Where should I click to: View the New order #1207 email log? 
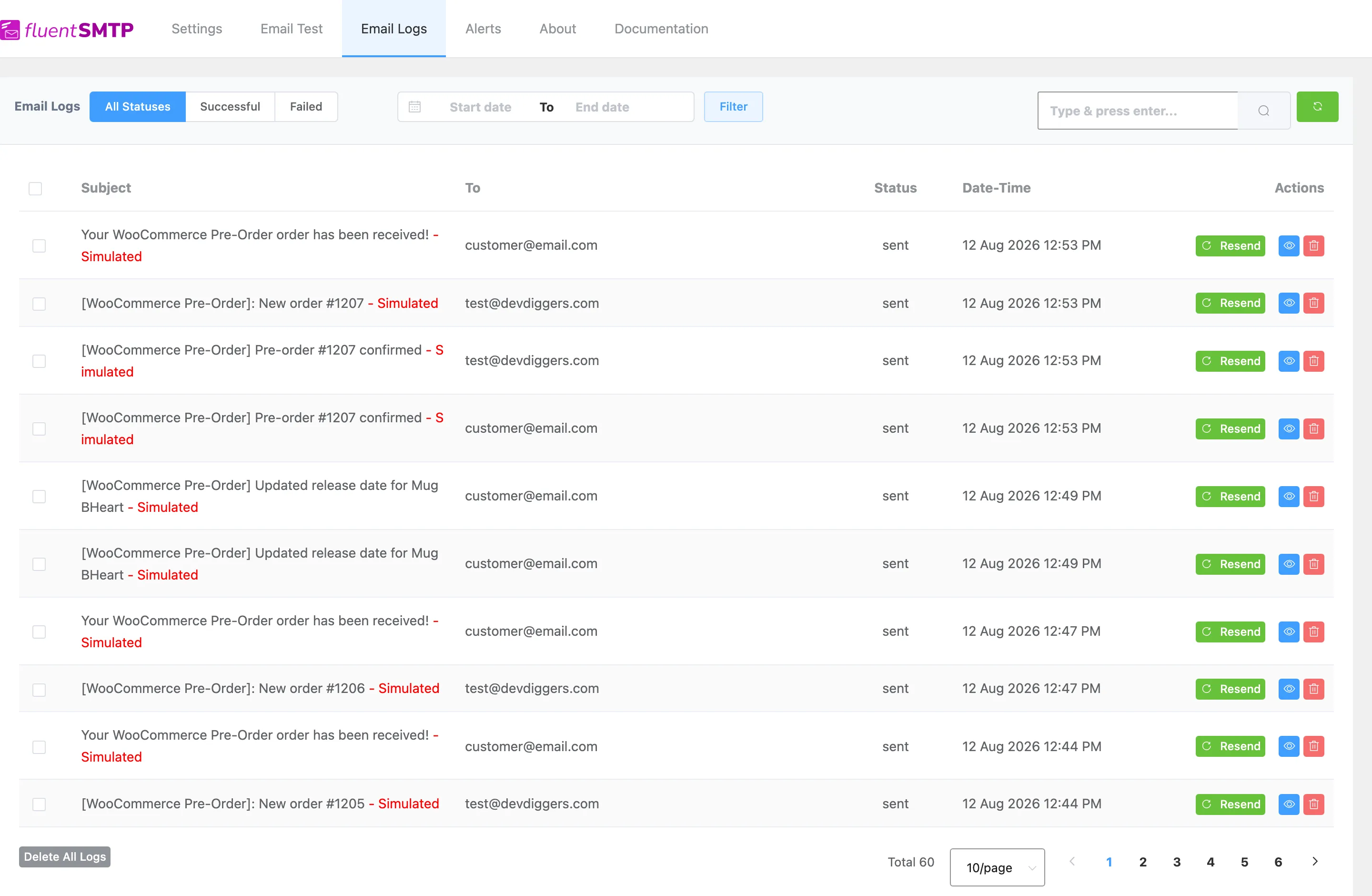click(1289, 303)
